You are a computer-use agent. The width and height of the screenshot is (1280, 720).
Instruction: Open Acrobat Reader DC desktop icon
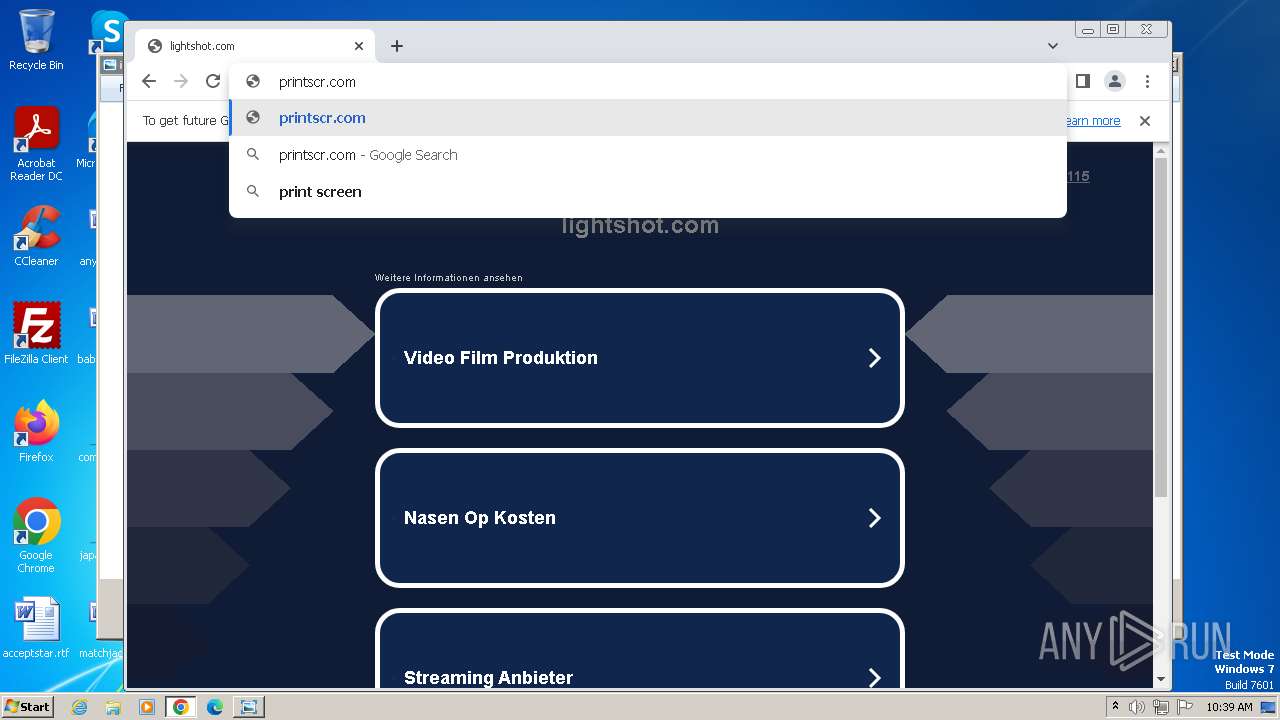point(36,144)
